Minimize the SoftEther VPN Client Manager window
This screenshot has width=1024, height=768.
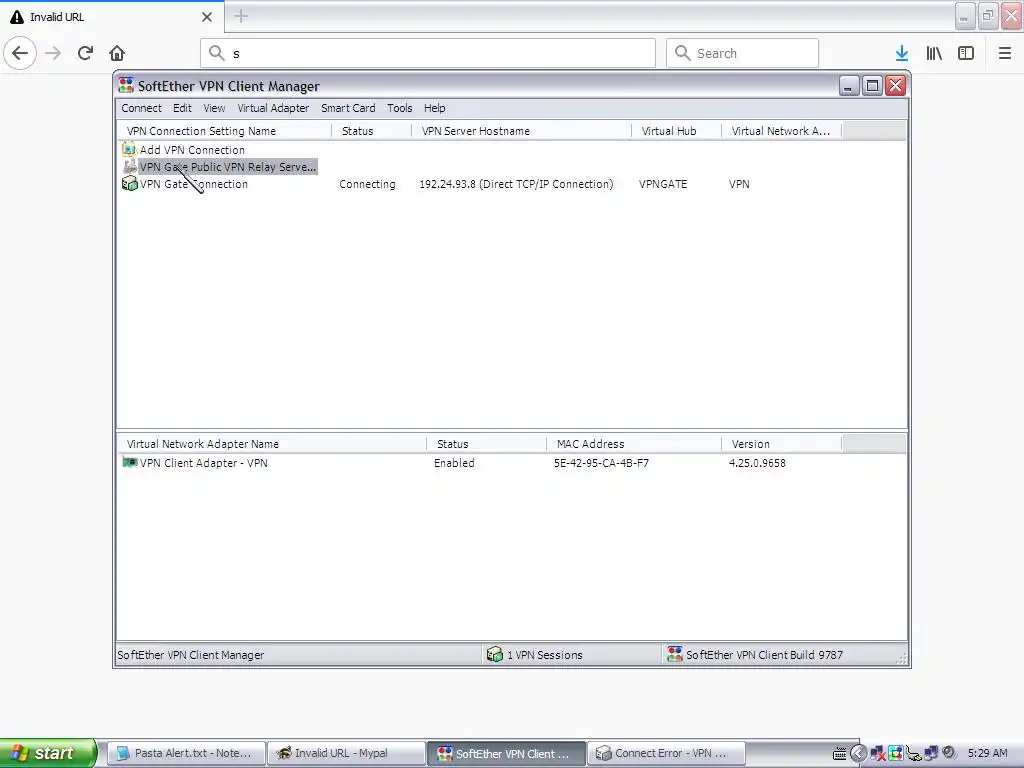point(848,86)
